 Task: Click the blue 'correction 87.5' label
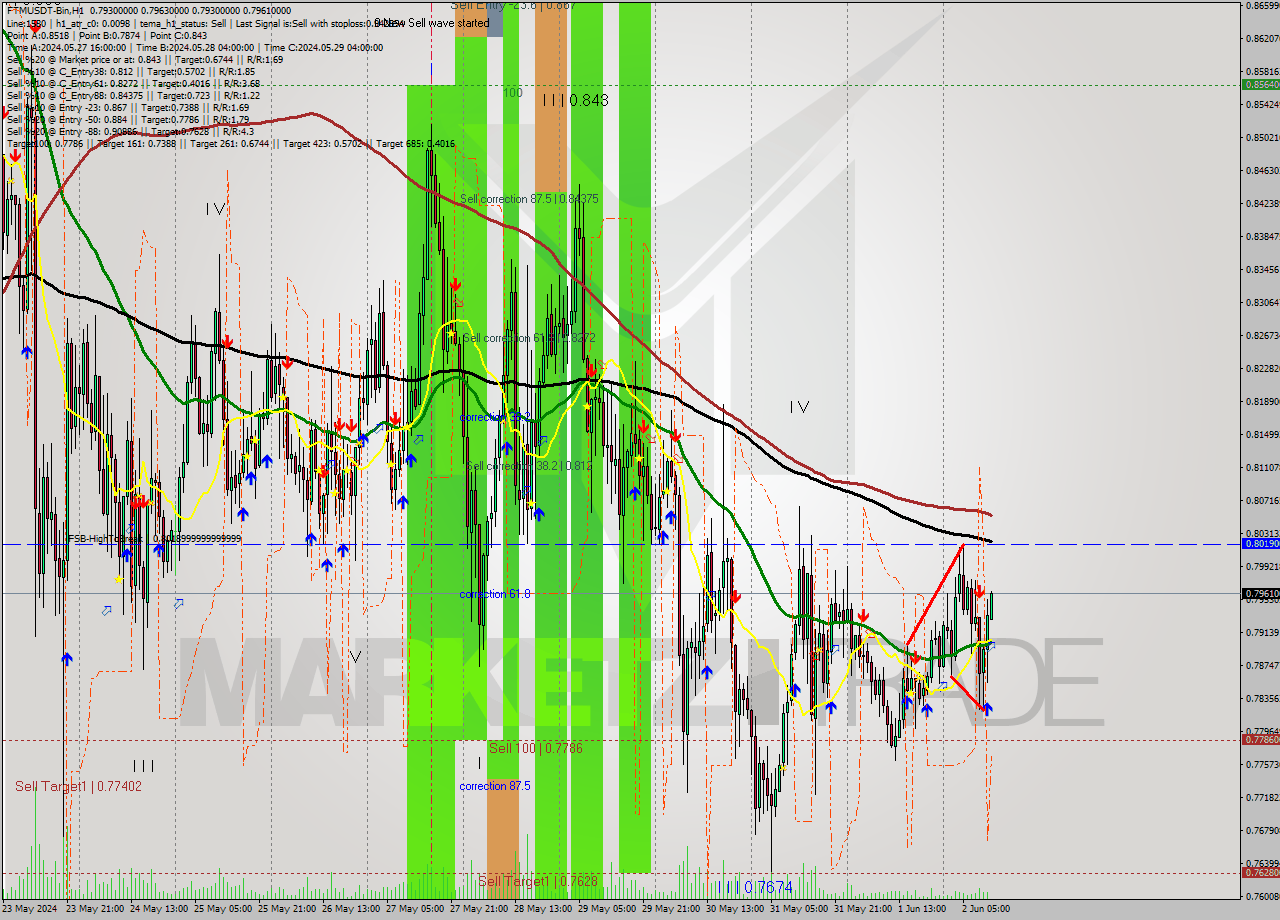pos(495,786)
